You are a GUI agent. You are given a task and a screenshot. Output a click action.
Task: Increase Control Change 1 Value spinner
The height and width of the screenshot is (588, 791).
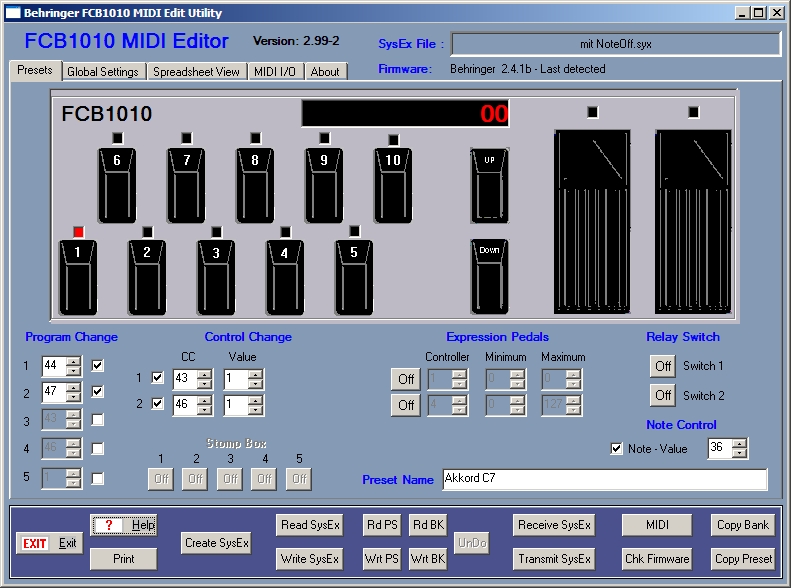255,374
